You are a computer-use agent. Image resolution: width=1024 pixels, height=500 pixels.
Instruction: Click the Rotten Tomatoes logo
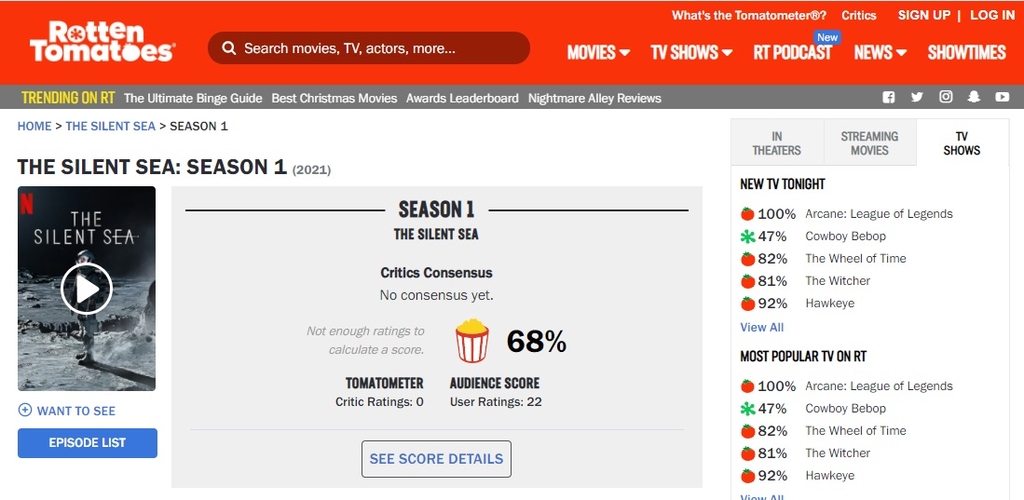tap(102, 43)
